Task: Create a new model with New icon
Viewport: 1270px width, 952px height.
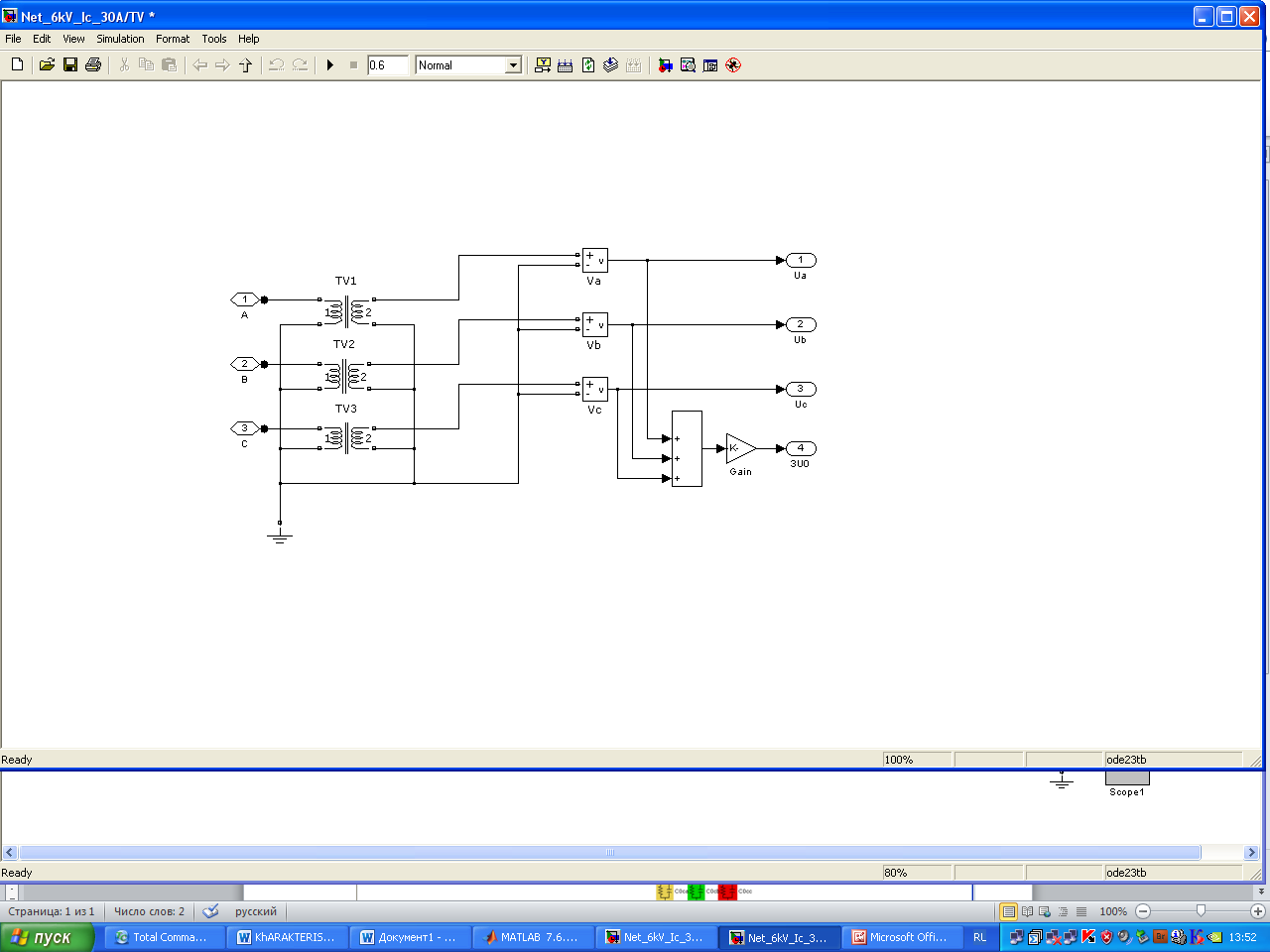Action: 17,64
